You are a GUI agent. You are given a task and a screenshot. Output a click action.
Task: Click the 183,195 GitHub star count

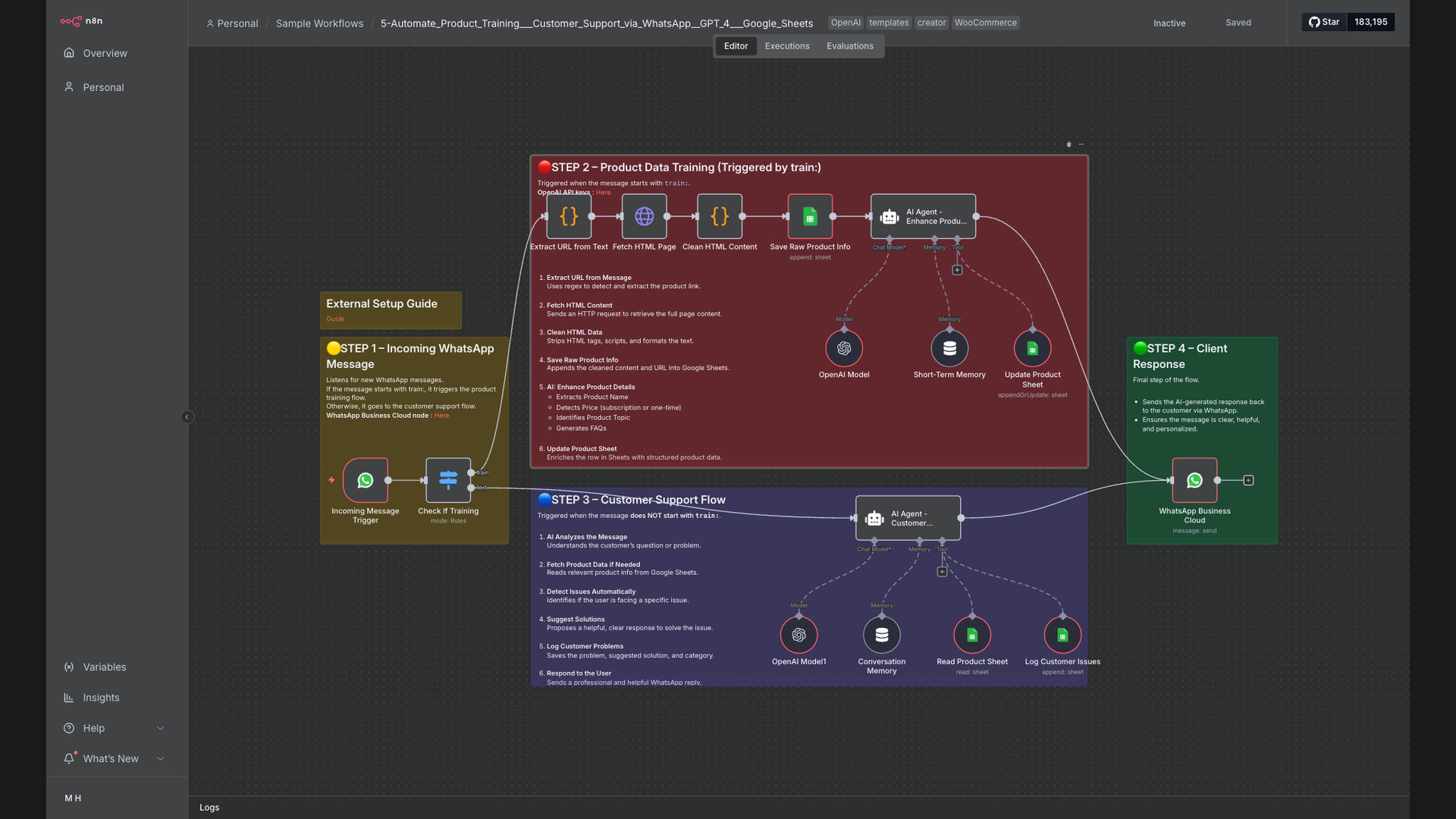click(x=1371, y=22)
